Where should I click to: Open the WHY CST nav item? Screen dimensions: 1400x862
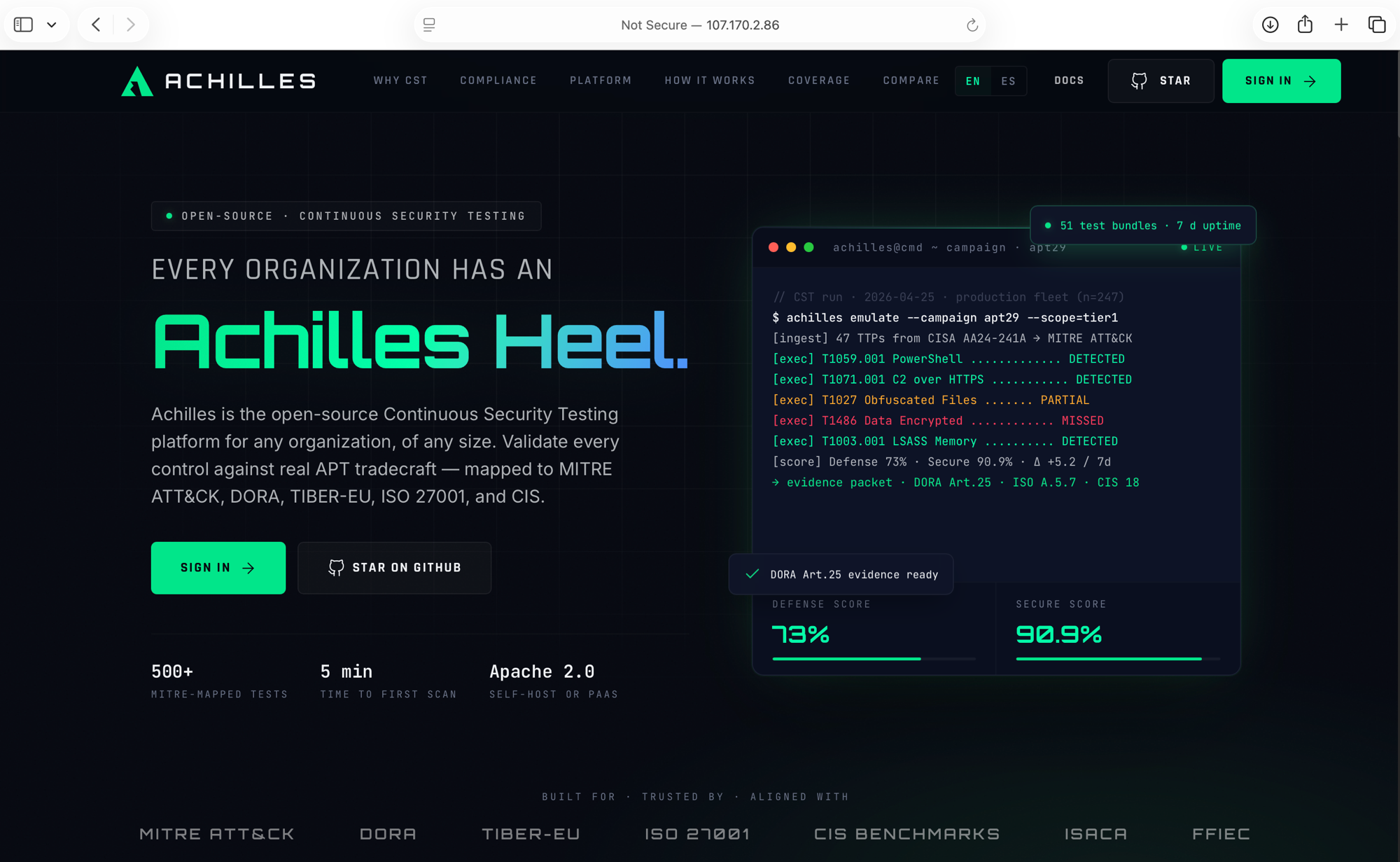[x=400, y=81]
